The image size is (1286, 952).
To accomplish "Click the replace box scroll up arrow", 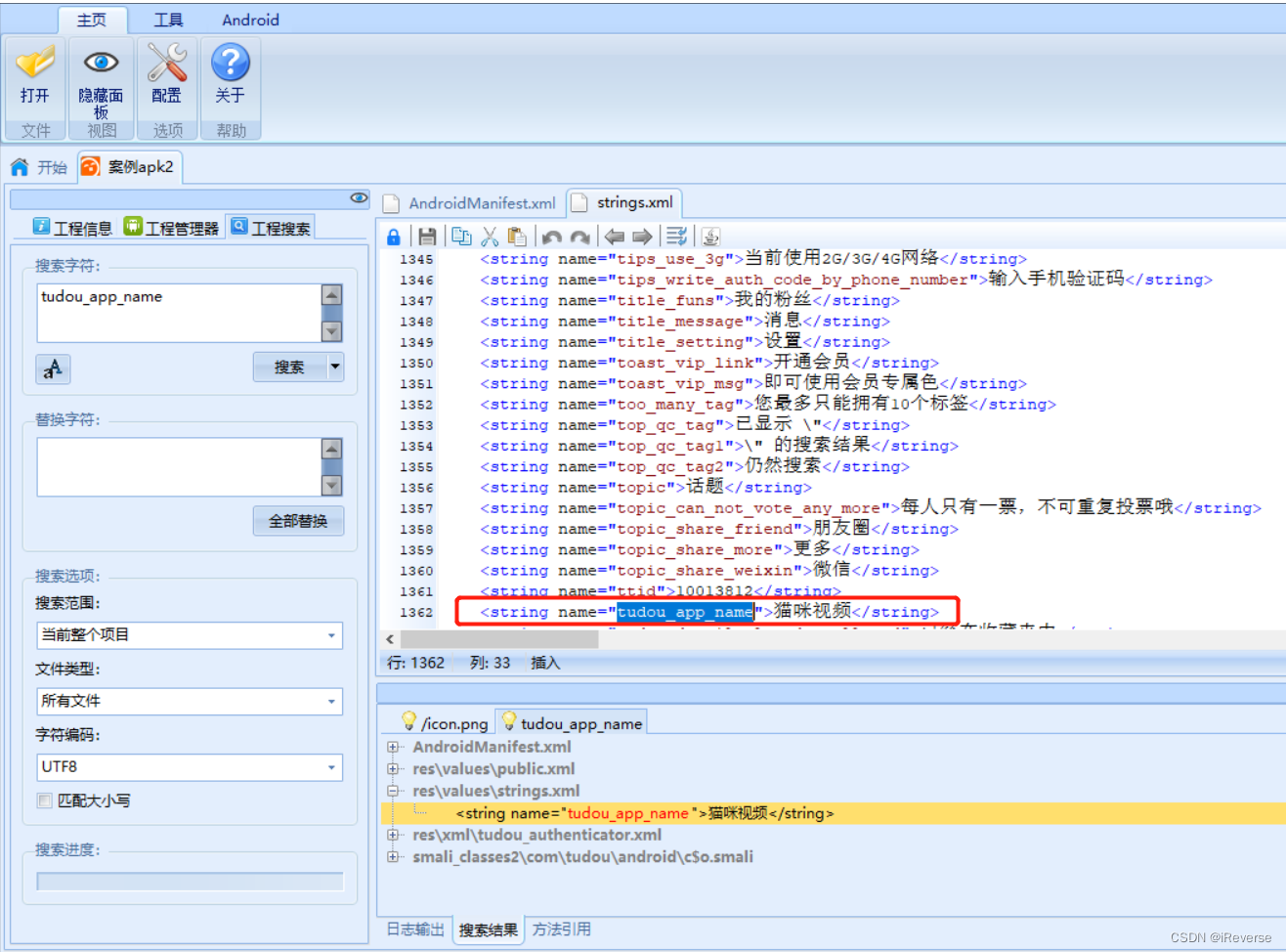I will tap(332, 450).
